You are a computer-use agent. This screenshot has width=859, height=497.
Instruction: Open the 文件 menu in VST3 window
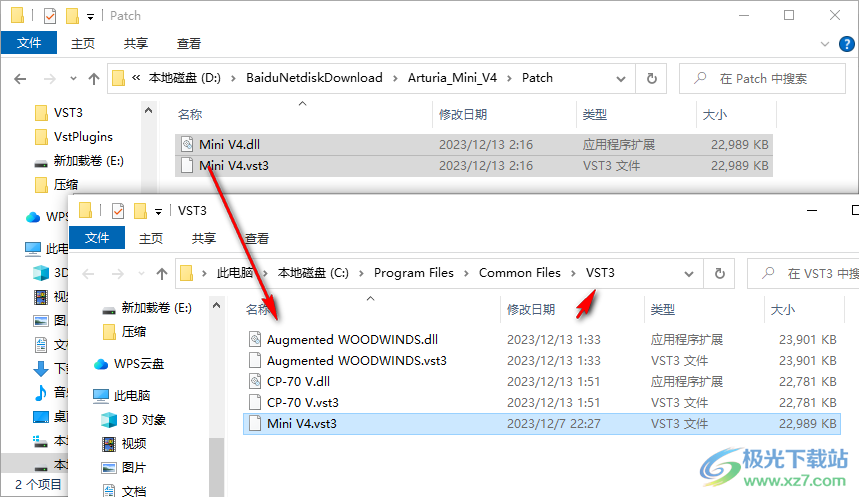point(97,238)
